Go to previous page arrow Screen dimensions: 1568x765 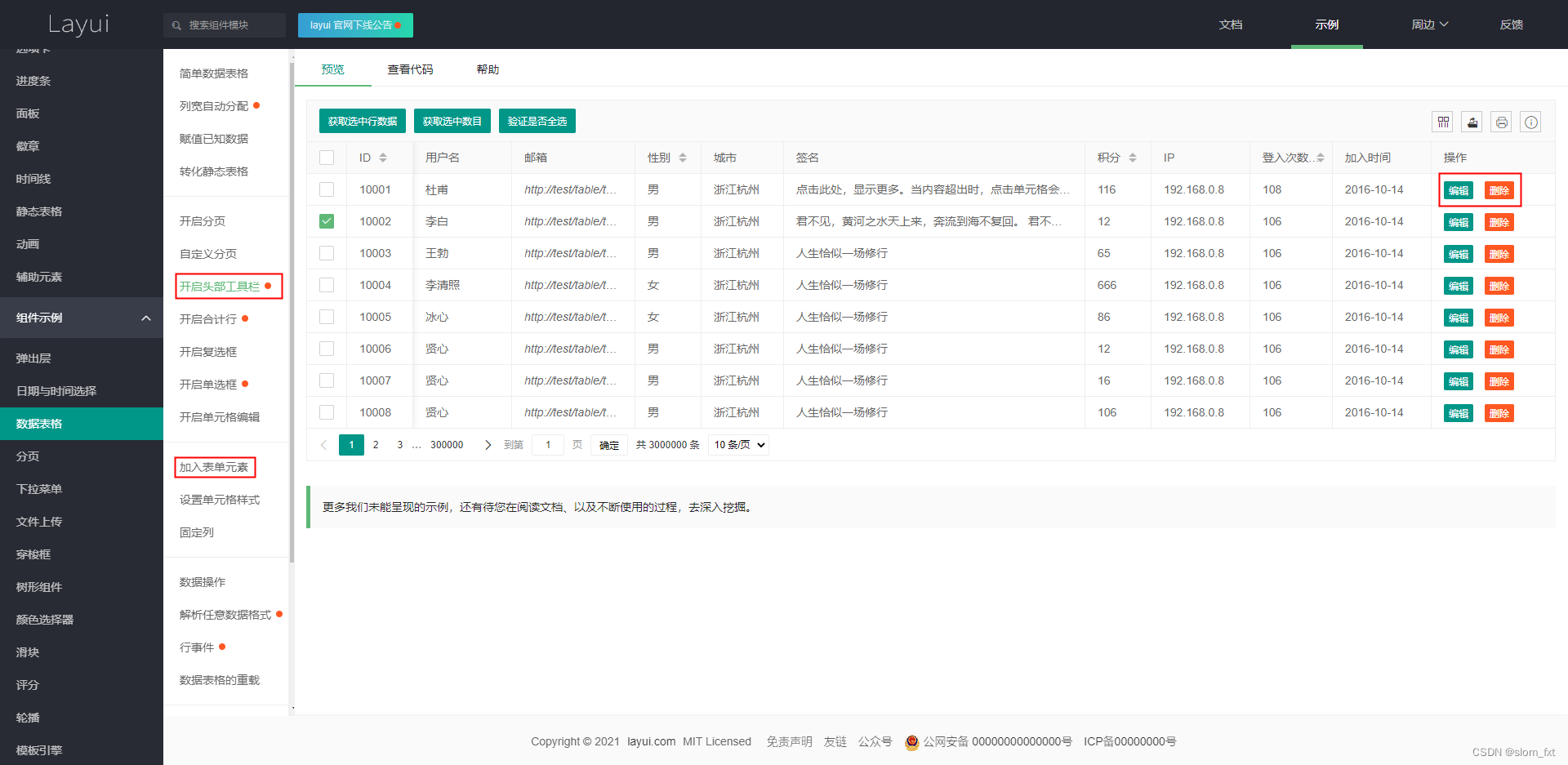[x=323, y=445]
